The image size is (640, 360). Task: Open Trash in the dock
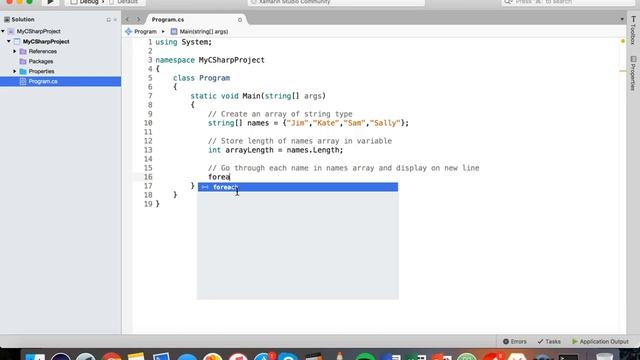604,357
